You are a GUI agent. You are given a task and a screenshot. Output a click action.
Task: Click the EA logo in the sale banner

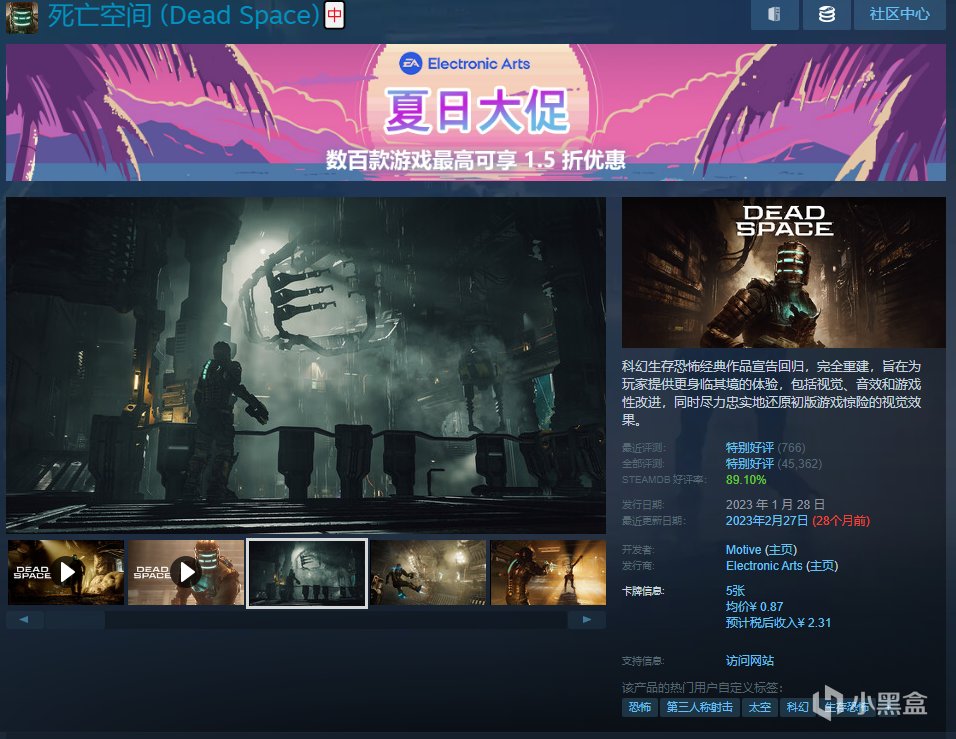click(410, 63)
